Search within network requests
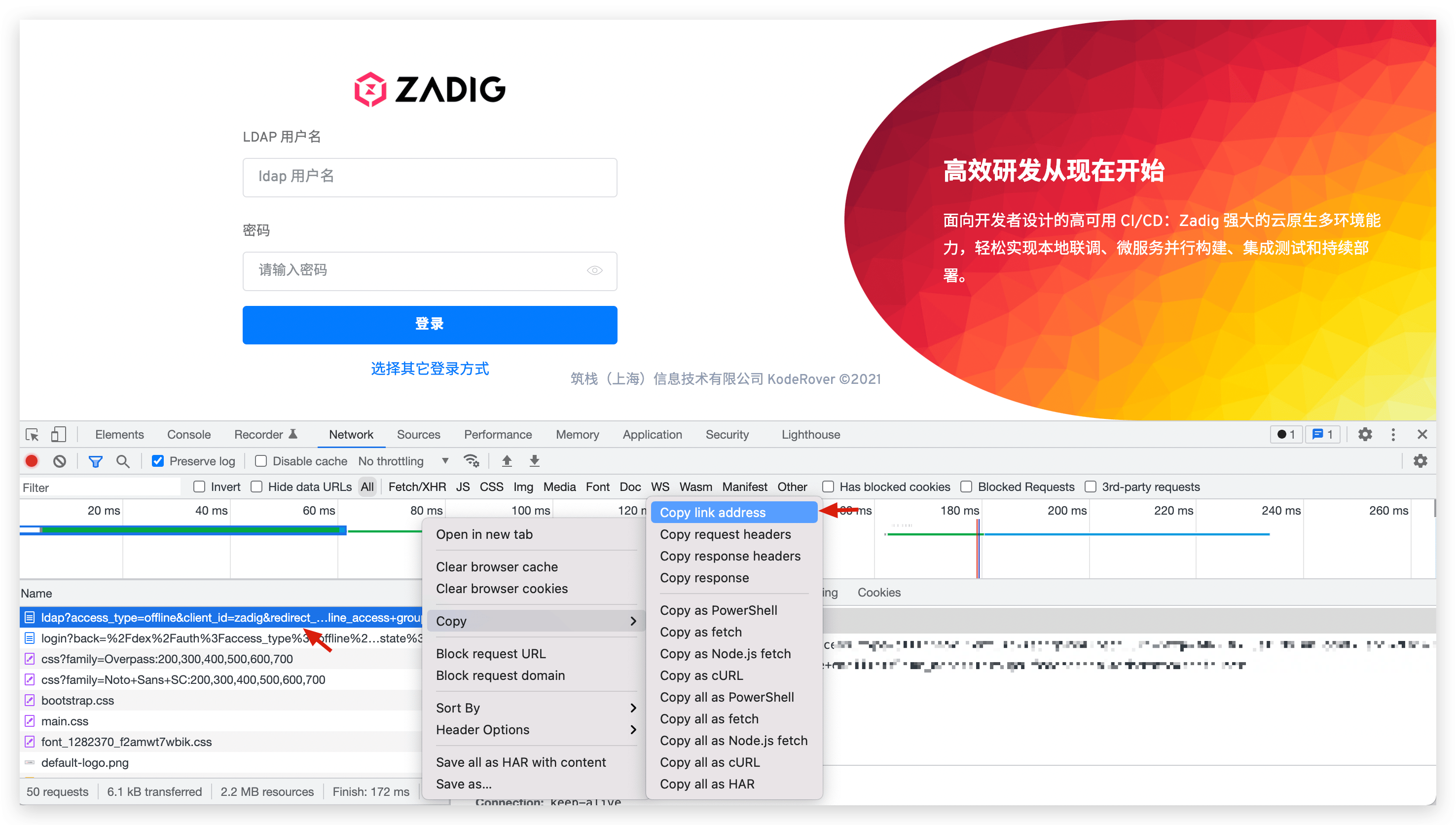Viewport: 1456px width, 825px height. point(122,461)
